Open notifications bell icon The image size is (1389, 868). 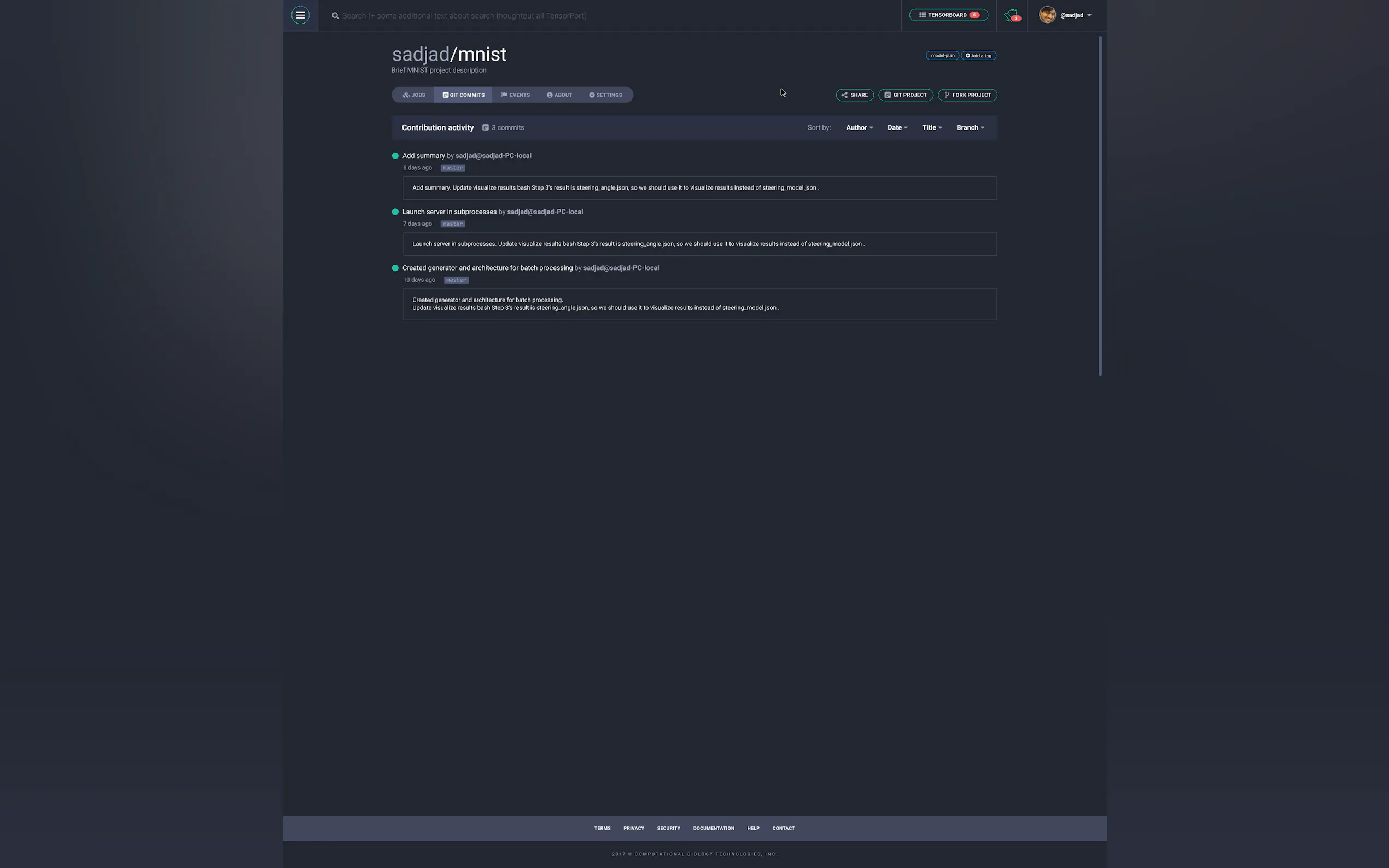[x=1011, y=15]
